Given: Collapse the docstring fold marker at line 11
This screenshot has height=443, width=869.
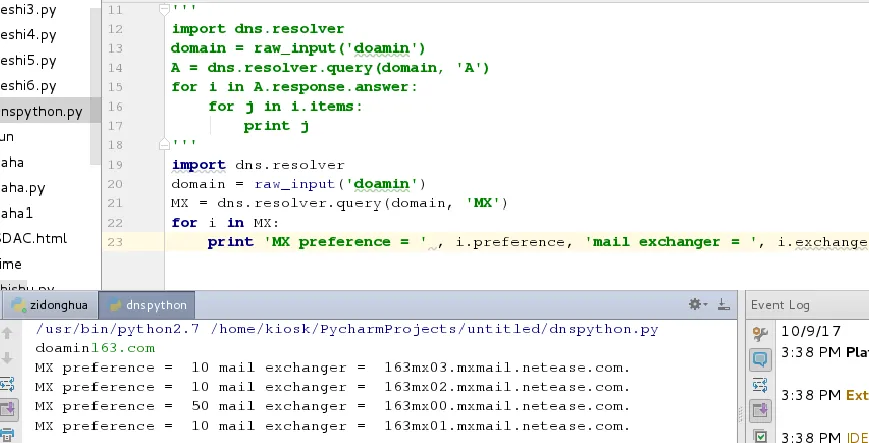Looking at the screenshot, I should tap(164, 9).
